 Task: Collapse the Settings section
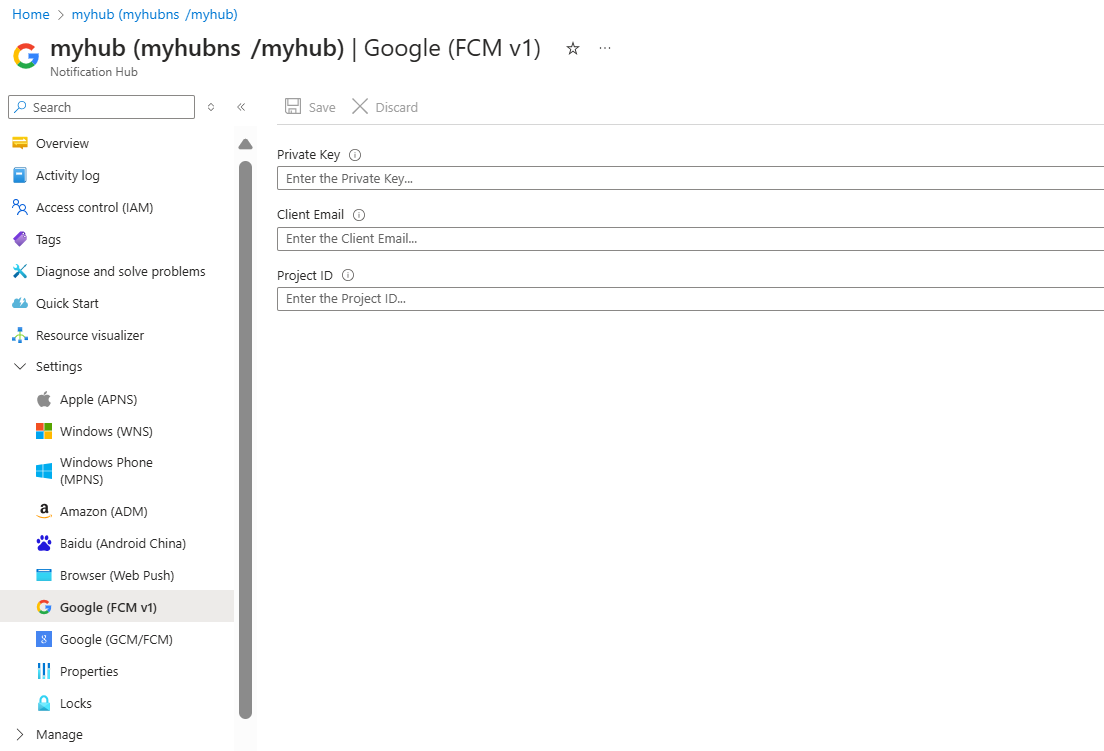point(20,366)
